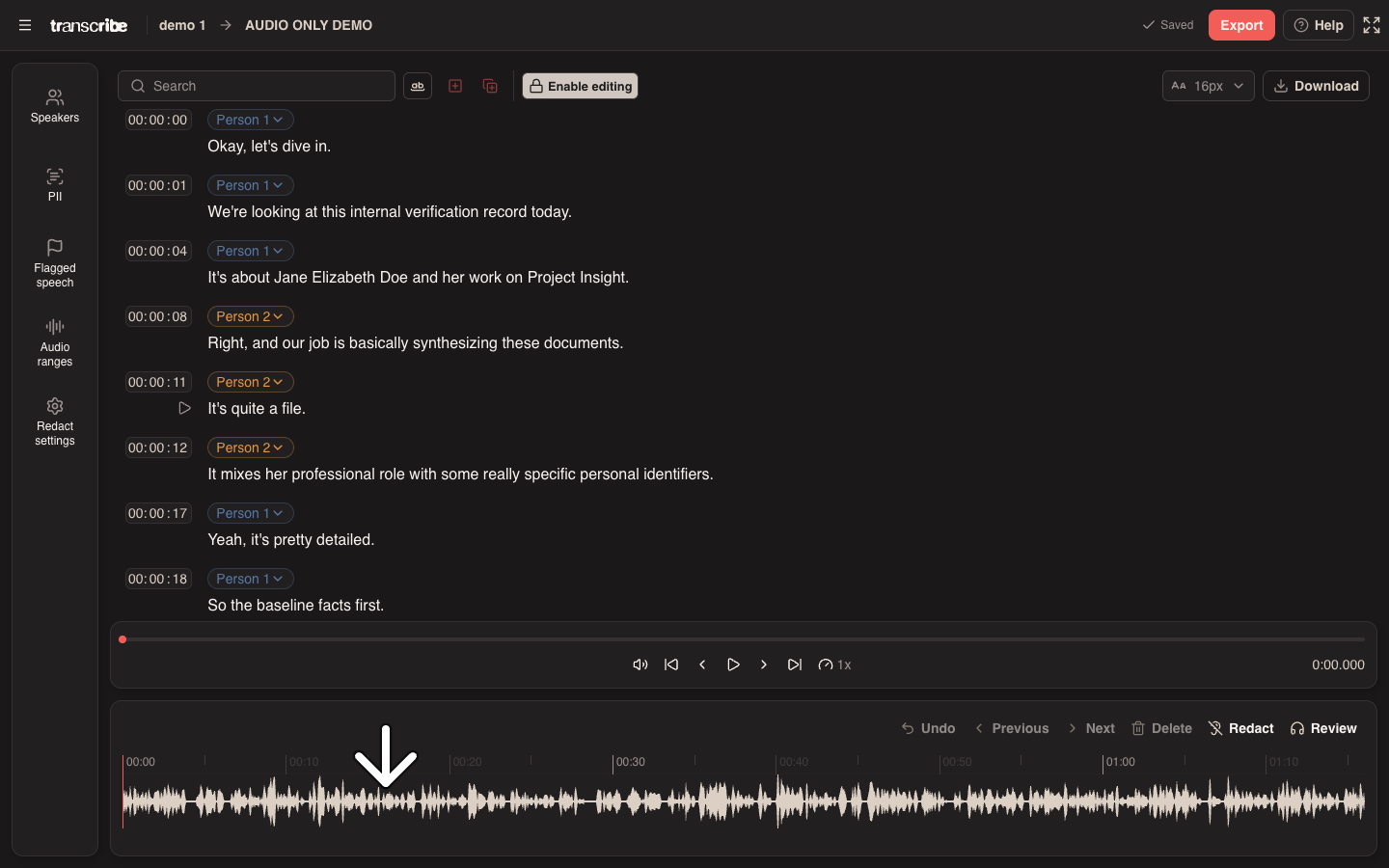Click the Search input field
The image size is (1389, 868).
[x=257, y=86]
